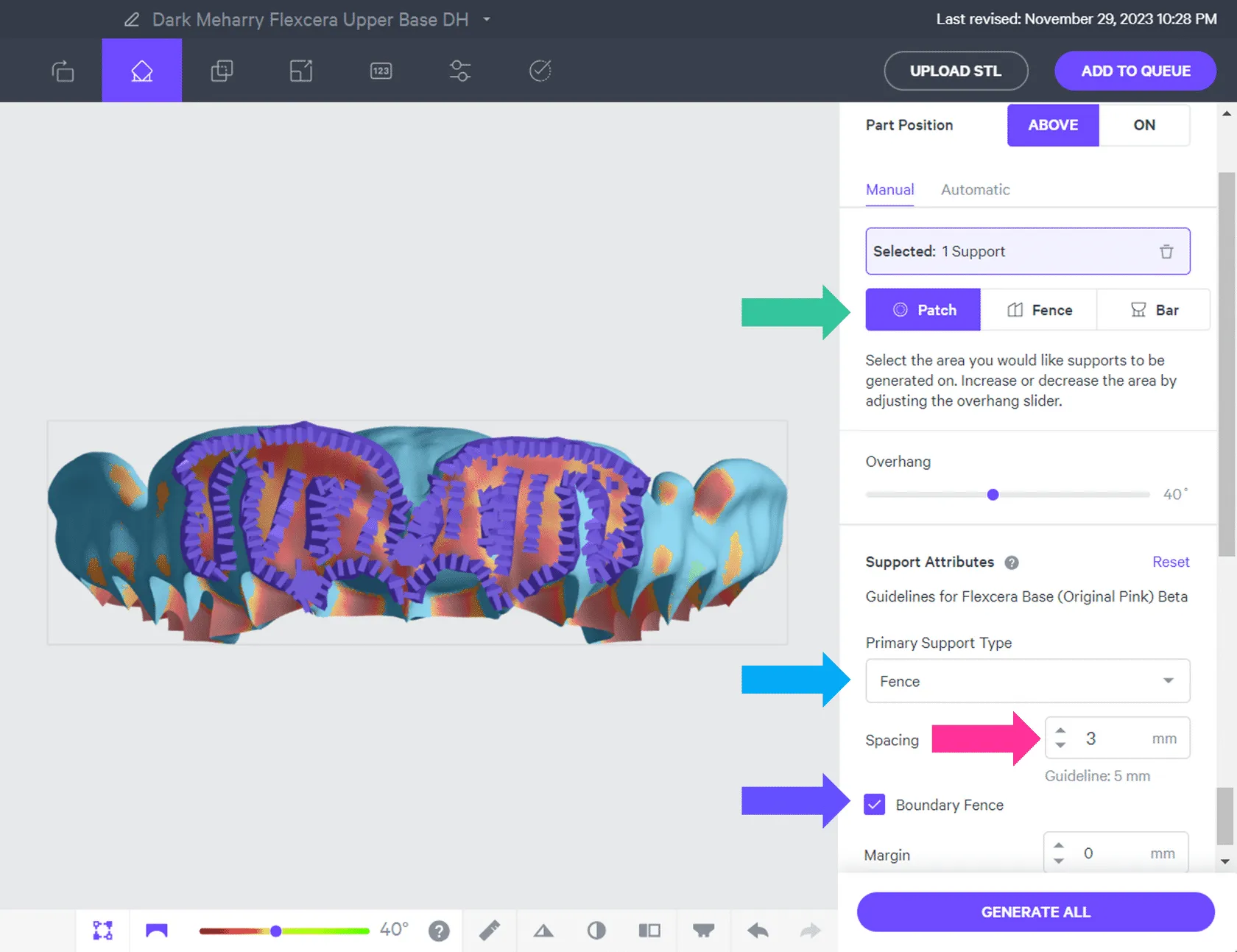Expand the project name dropdown arrow
The height and width of the screenshot is (952, 1237).
click(487, 20)
